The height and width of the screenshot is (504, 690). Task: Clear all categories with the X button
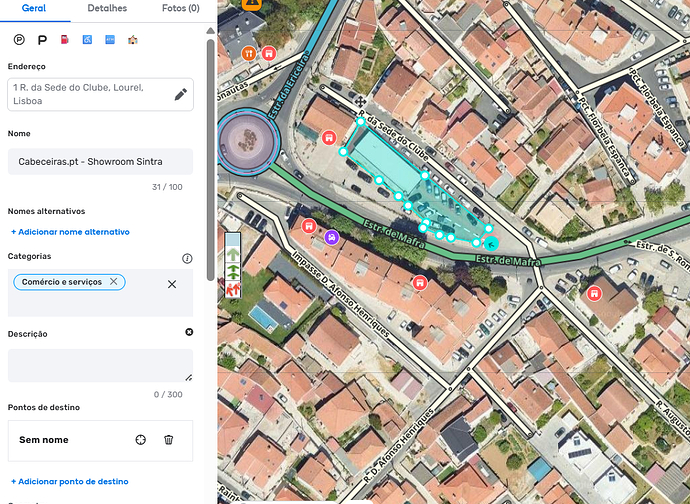click(x=172, y=285)
